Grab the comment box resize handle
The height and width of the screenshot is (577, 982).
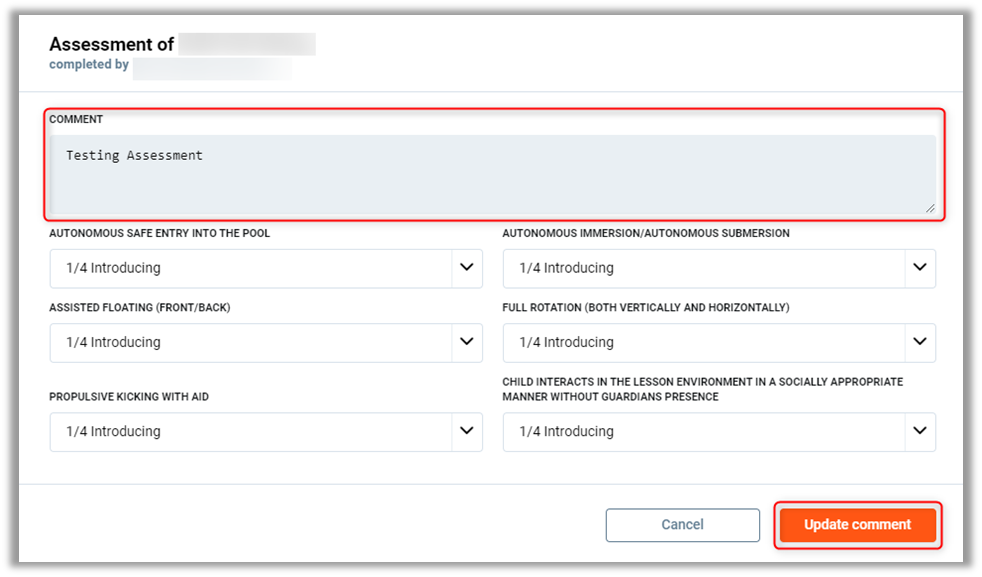click(931, 208)
